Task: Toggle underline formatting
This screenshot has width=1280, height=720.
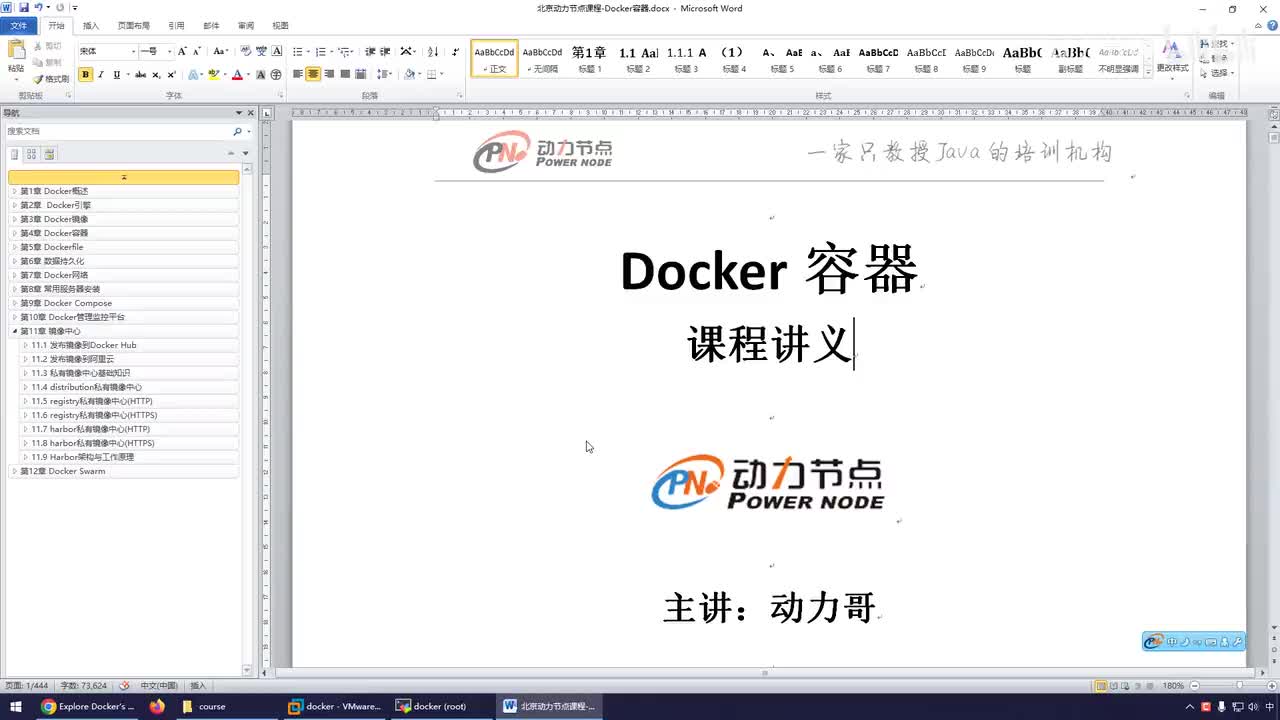Action: point(116,75)
